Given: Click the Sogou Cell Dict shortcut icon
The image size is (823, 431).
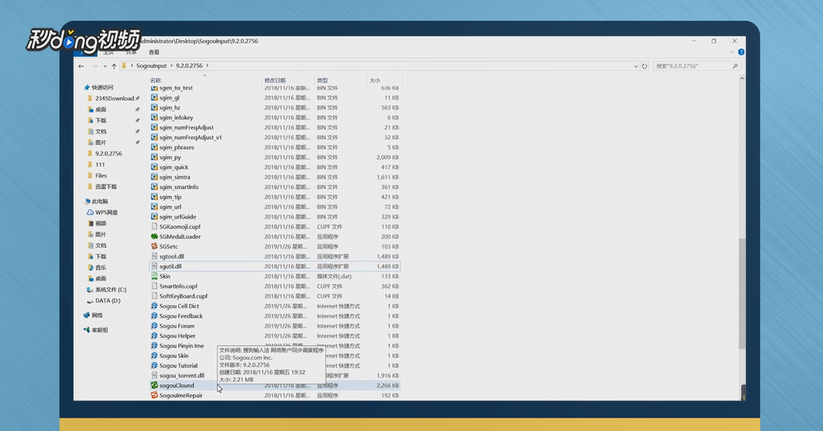Looking at the screenshot, I should pos(154,306).
